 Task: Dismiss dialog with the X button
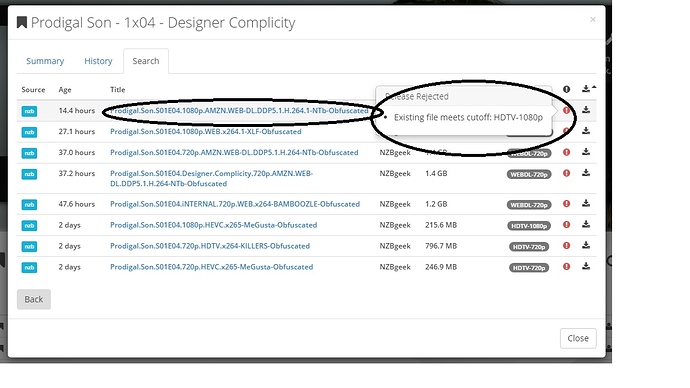593,19
